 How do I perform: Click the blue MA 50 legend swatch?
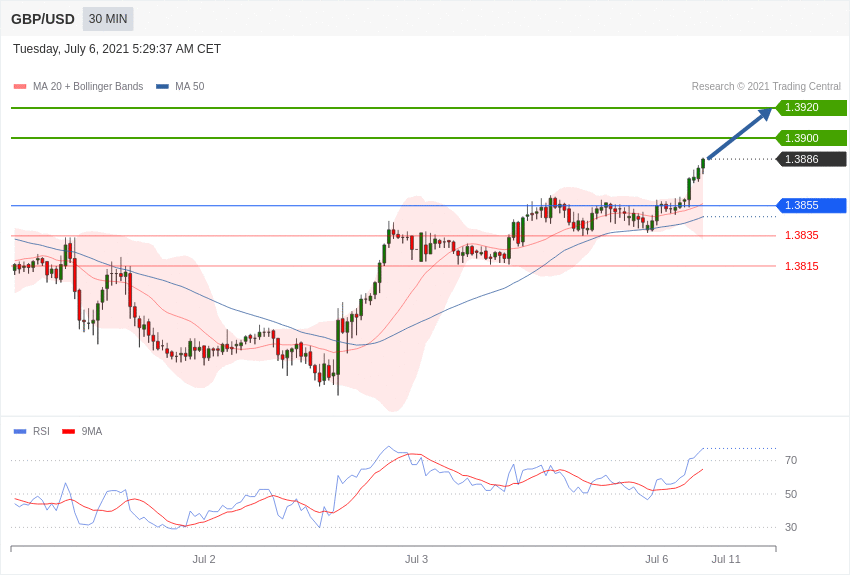pyautogui.click(x=162, y=87)
